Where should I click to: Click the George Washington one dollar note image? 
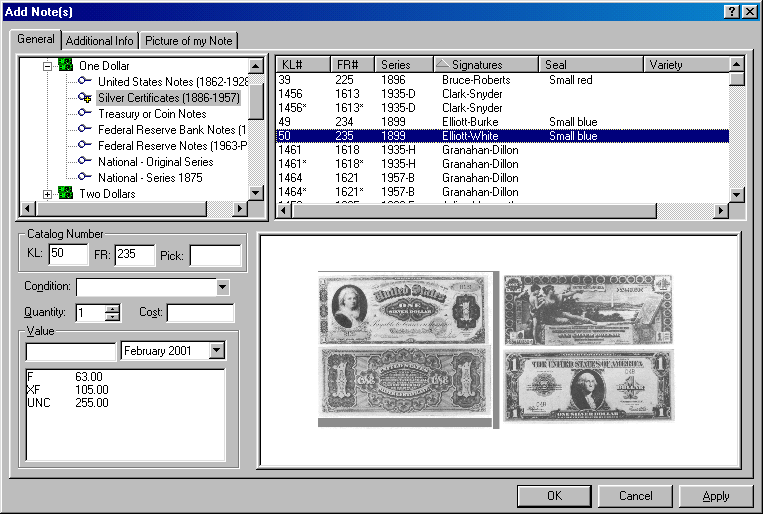[x=589, y=386]
